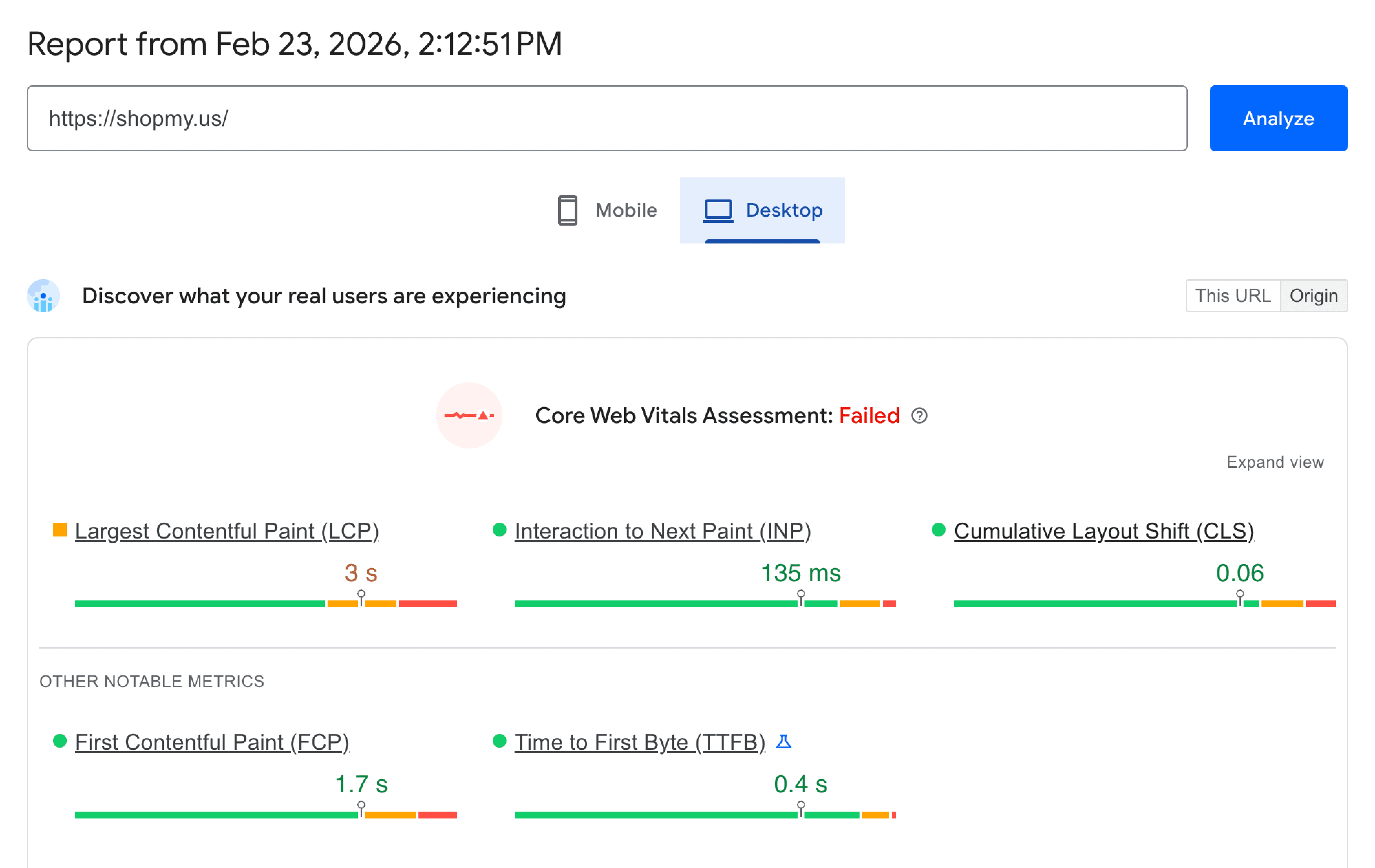The image size is (1375, 868).
Task: Click the failed assessment pulse icon
Action: click(469, 415)
